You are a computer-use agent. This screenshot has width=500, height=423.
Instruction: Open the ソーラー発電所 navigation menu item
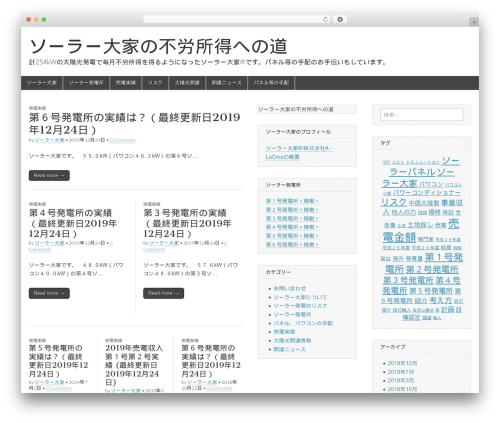pyautogui.click(x=86, y=83)
